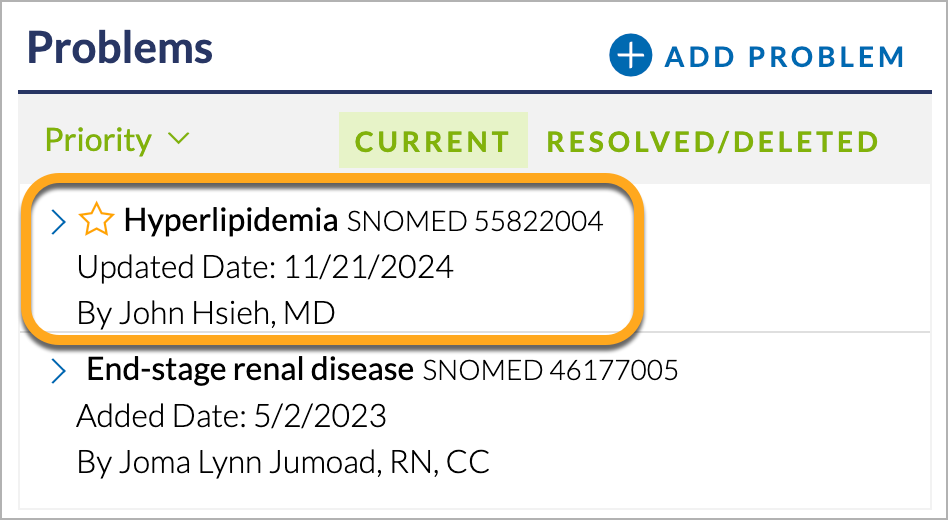Toggle the star next to Hyperlipidemia
This screenshot has height=520, width=948.
[x=96, y=220]
